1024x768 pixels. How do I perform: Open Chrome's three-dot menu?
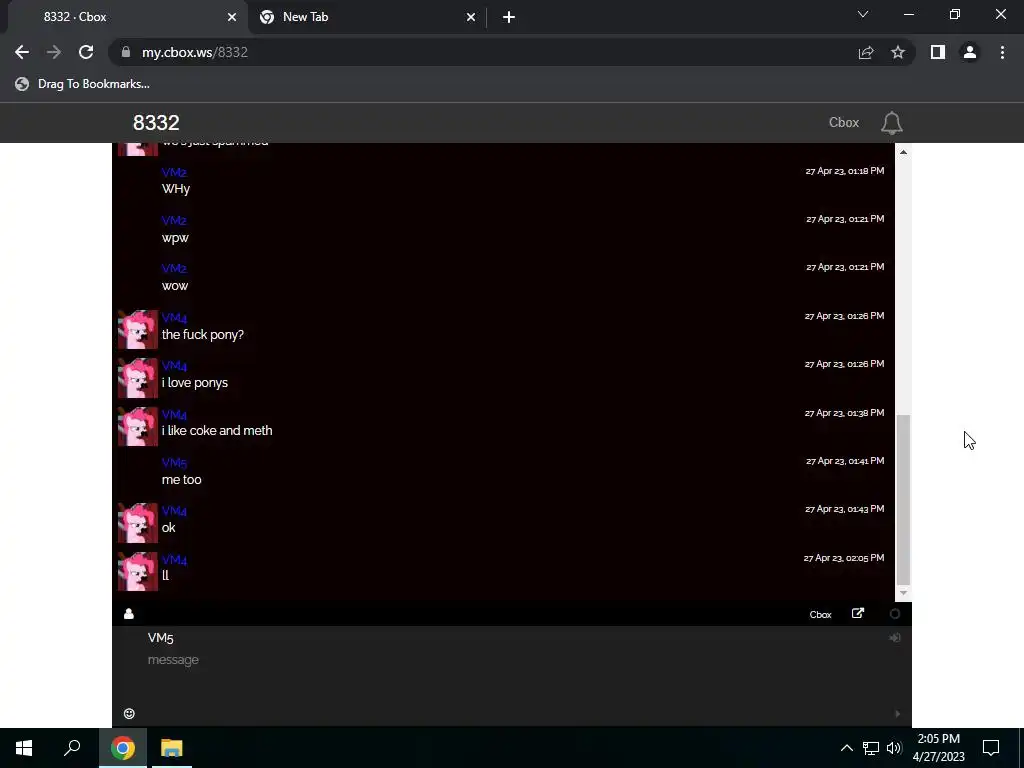click(x=1002, y=52)
